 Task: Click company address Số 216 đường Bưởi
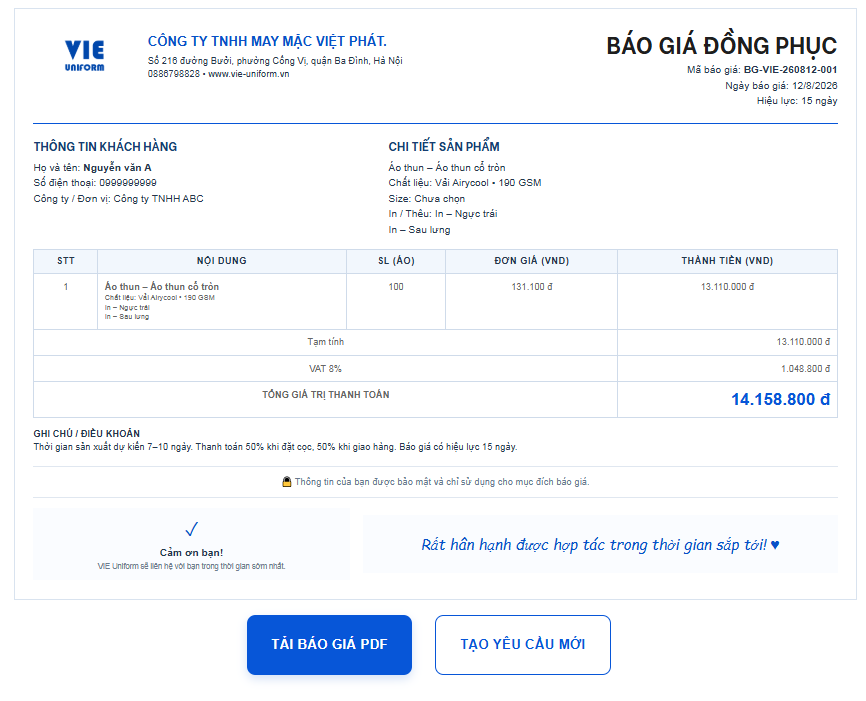275,61
